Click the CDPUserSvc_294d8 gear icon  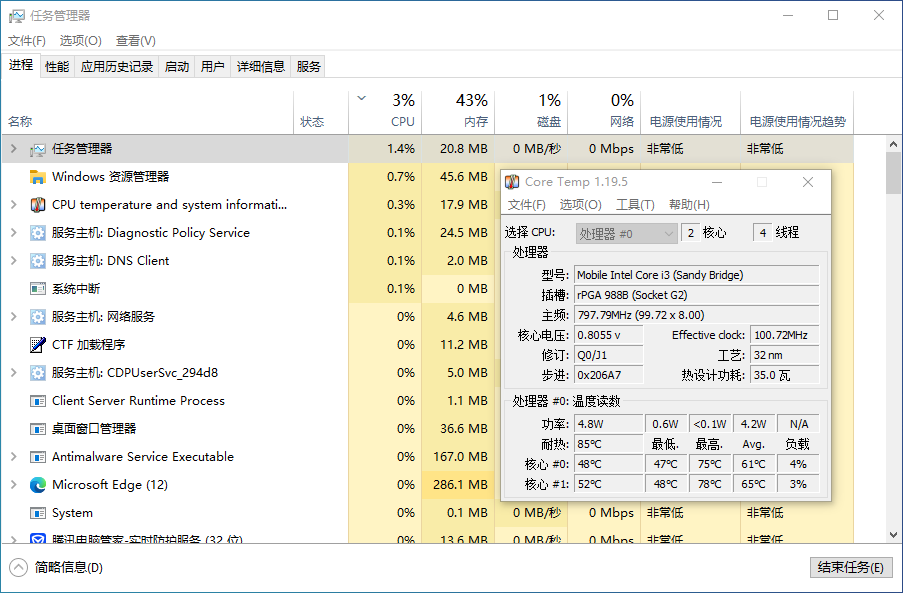click(38, 372)
